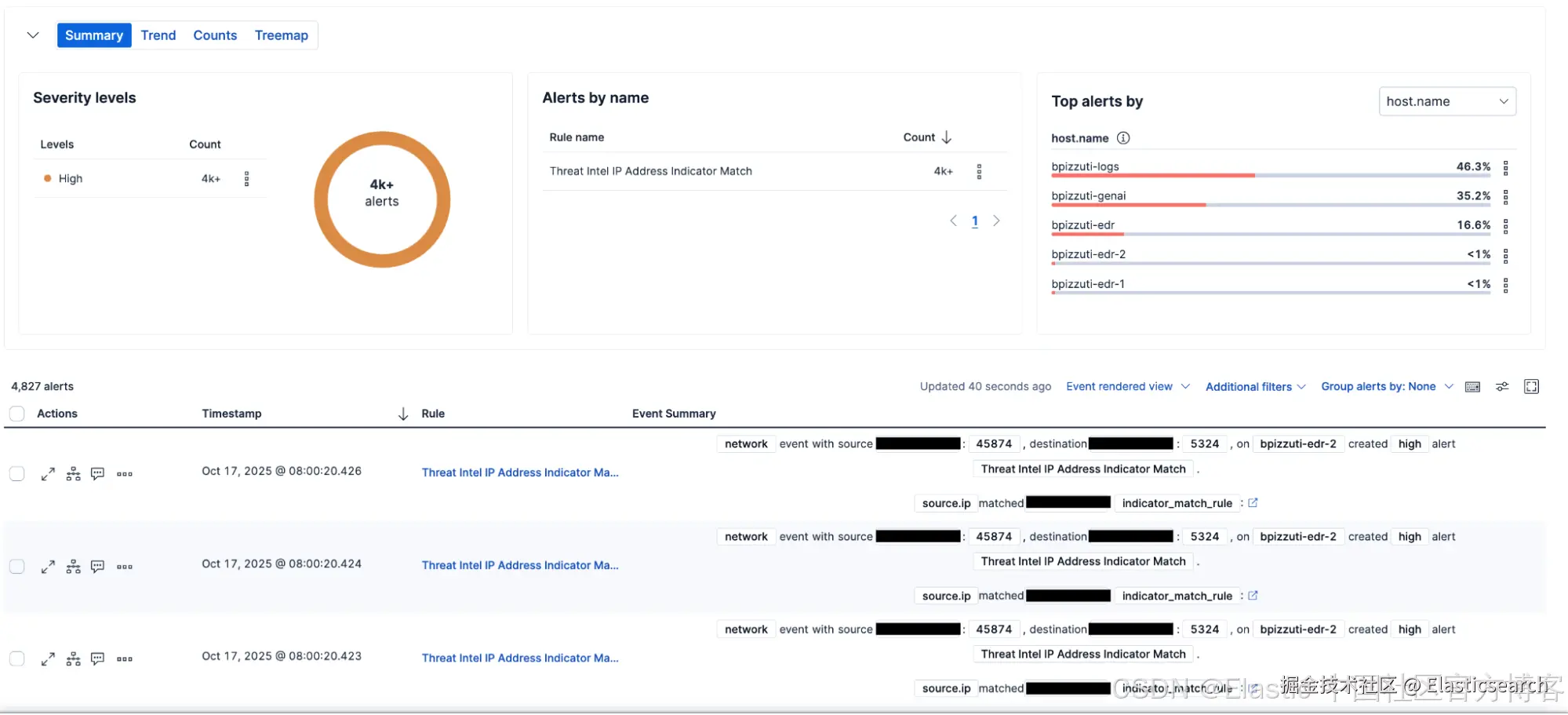
Task: Click info icon next to host.name
Action: coord(1123,138)
